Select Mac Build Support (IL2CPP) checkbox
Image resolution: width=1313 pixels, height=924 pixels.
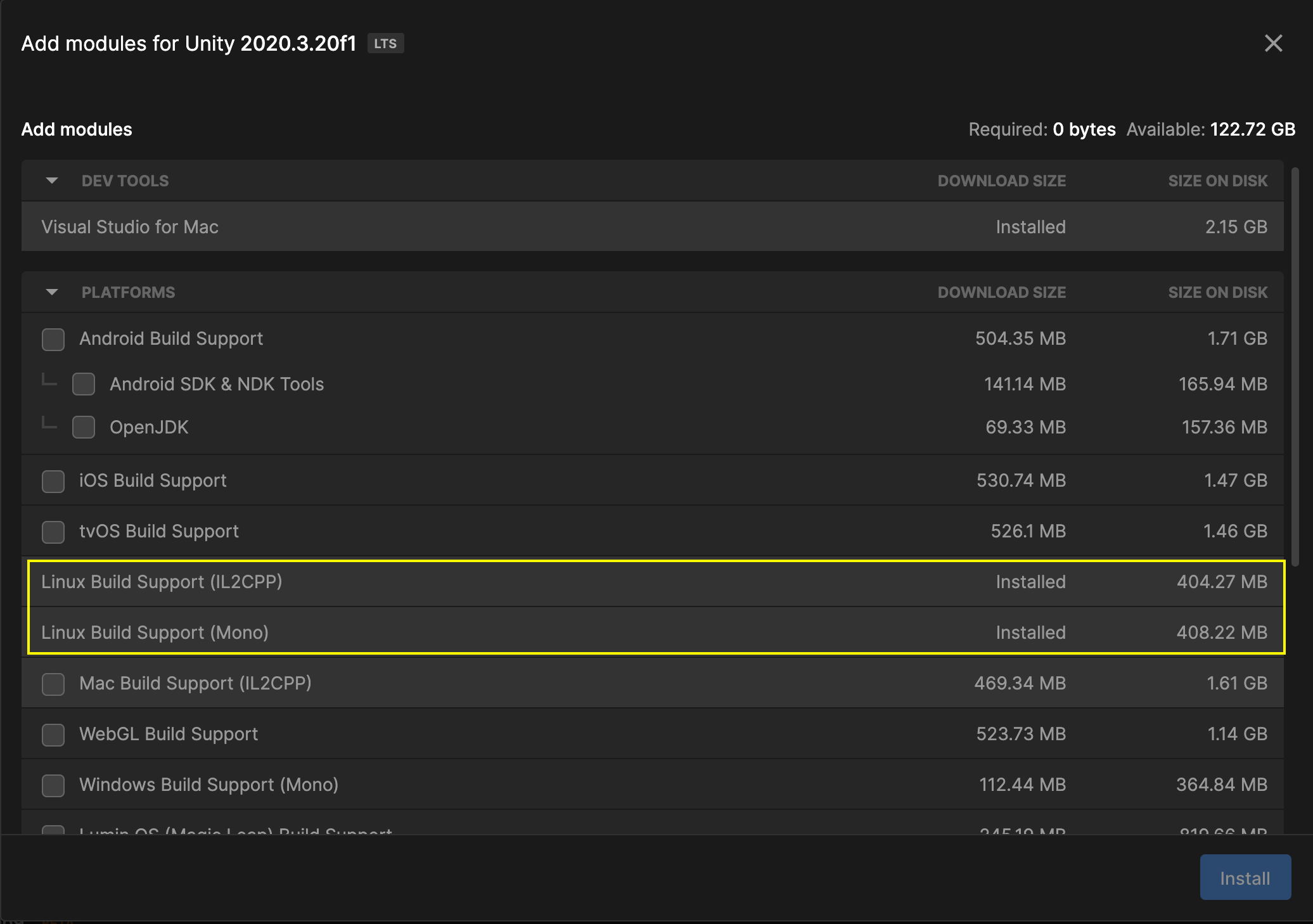point(53,684)
